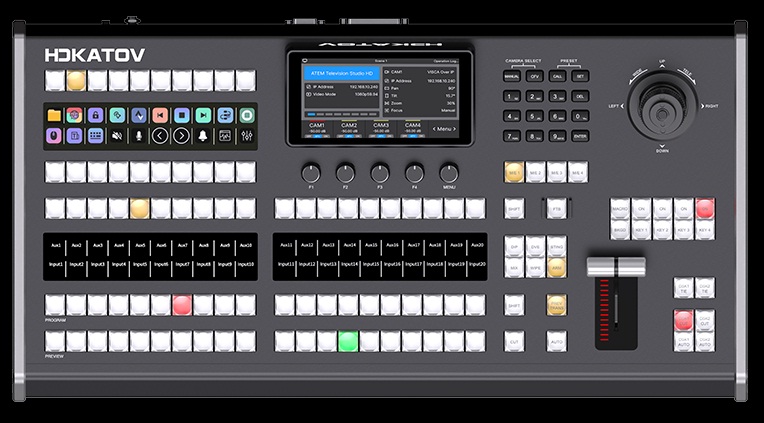Tap the bell notification icon key

click(203, 135)
